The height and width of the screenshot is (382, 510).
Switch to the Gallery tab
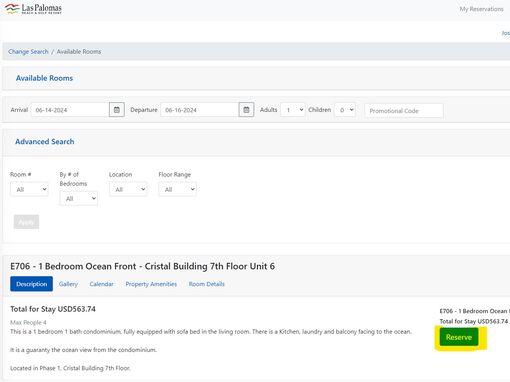click(68, 284)
